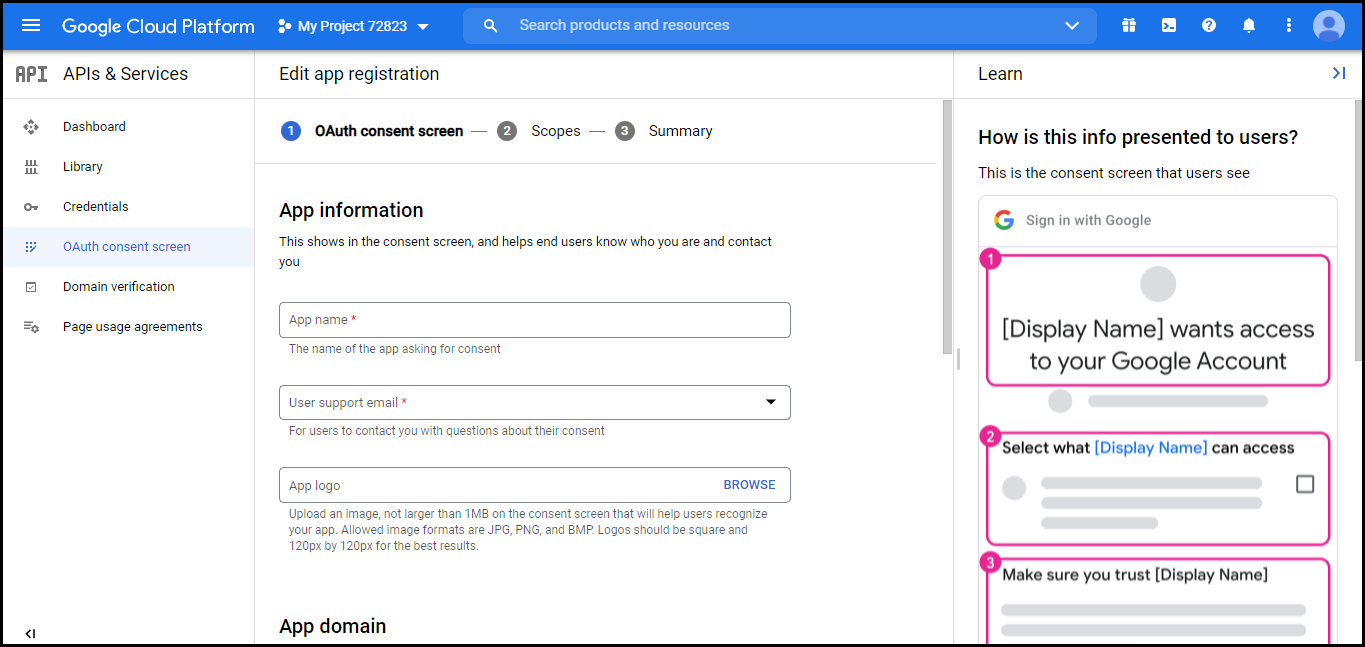Expand the My Project 72823 selector
The height and width of the screenshot is (647, 1365).
tap(354, 26)
